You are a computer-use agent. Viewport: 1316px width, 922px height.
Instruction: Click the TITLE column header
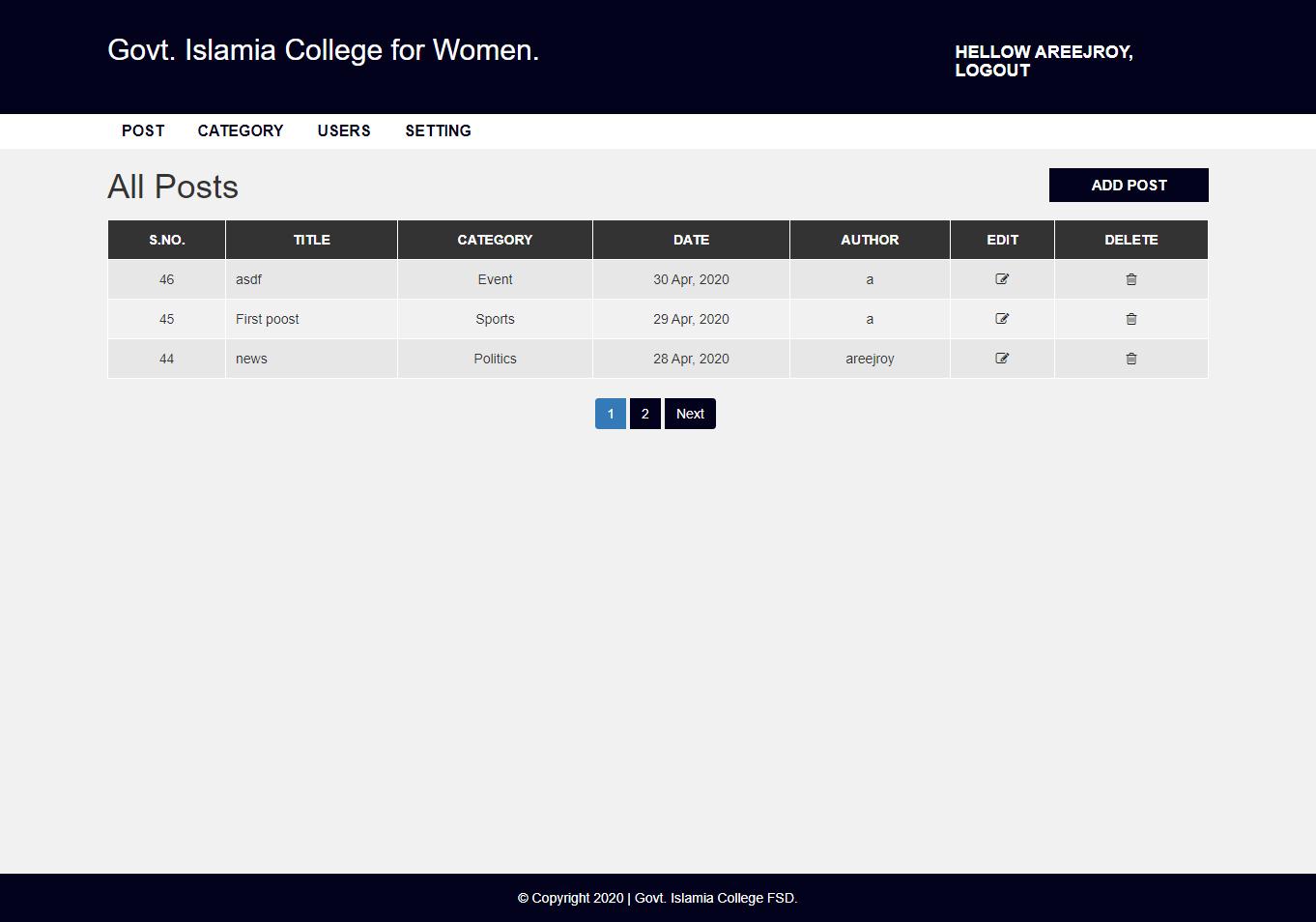pyautogui.click(x=311, y=240)
